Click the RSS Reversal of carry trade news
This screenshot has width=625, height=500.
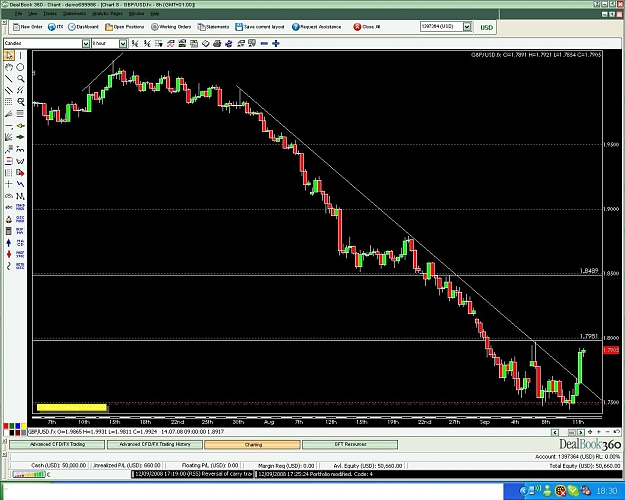point(192,474)
